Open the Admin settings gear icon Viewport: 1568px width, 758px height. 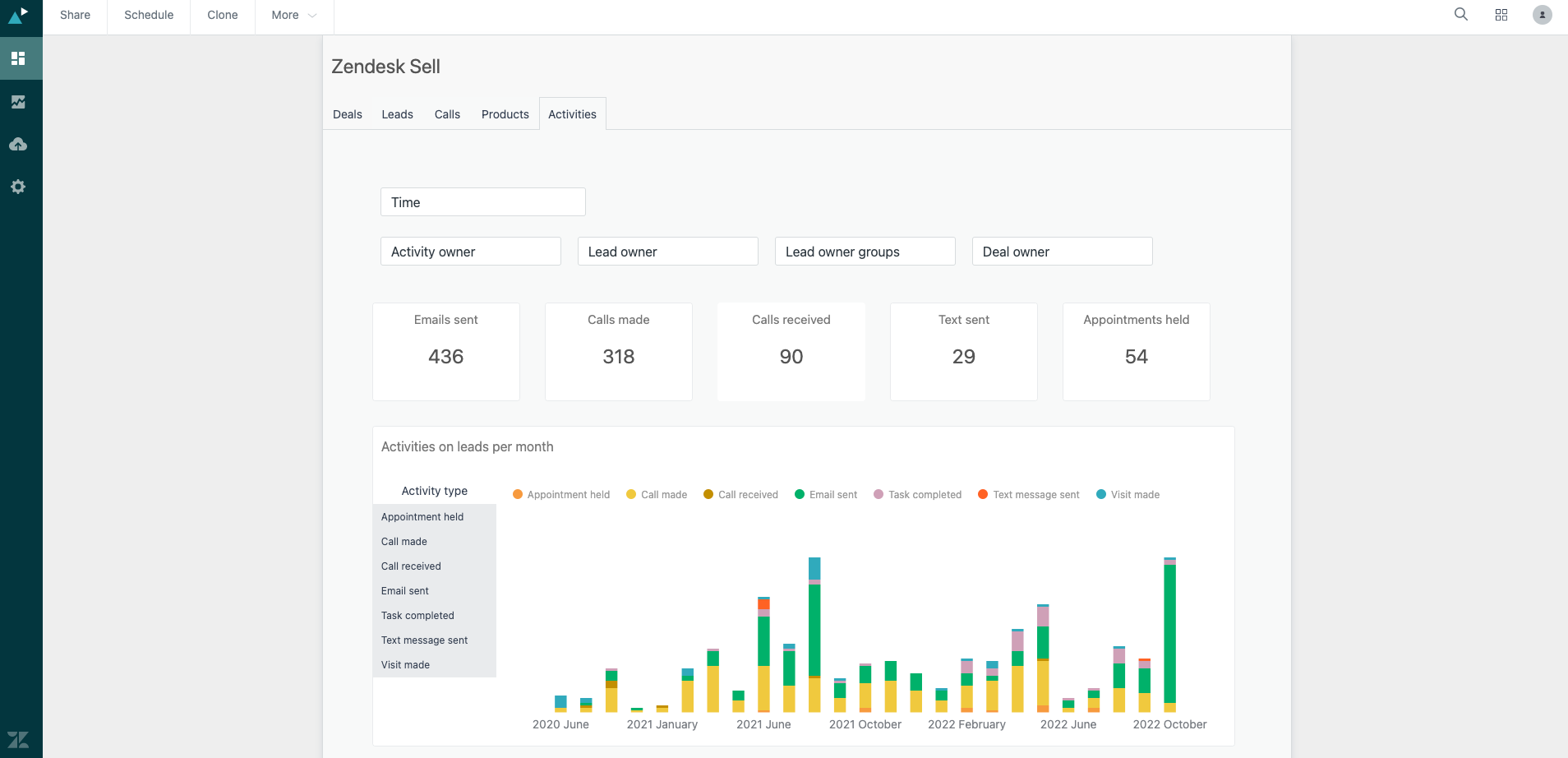tap(18, 187)
